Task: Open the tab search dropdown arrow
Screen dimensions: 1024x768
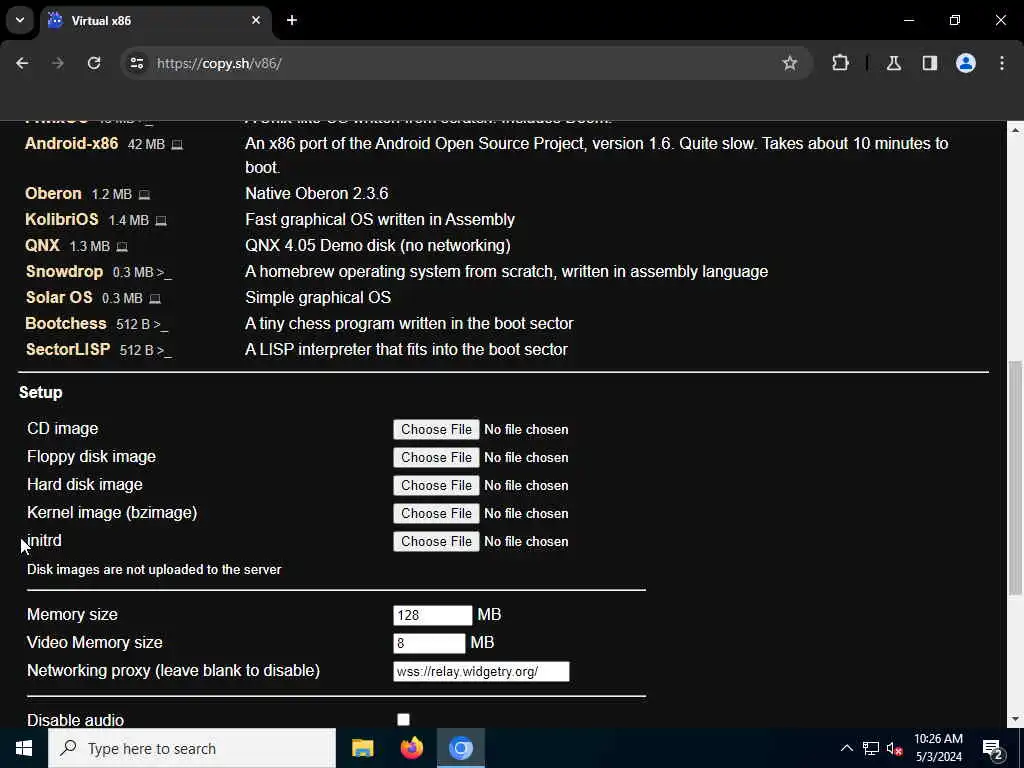Action: (20, 20)
